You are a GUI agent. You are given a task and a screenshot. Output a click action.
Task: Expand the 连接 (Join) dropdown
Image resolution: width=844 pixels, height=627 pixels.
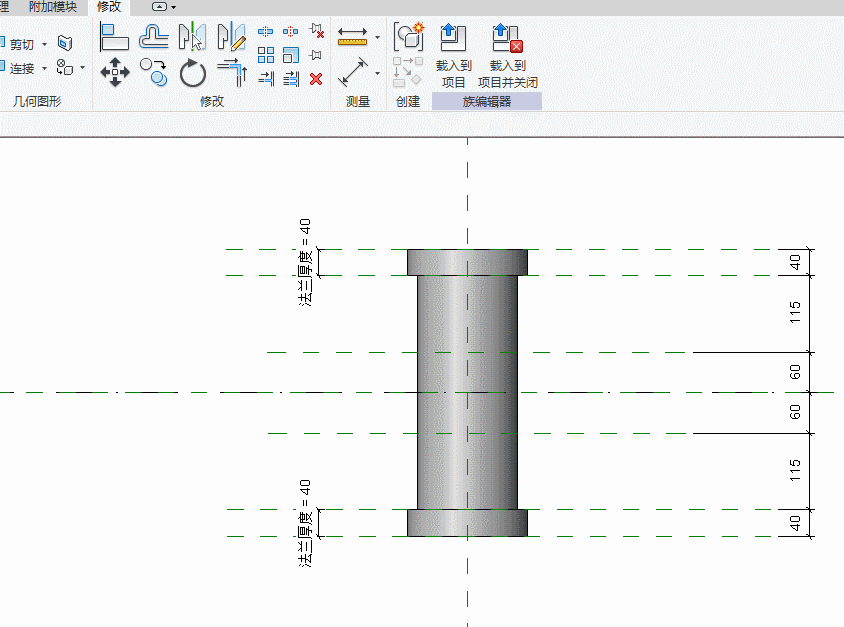44,69
